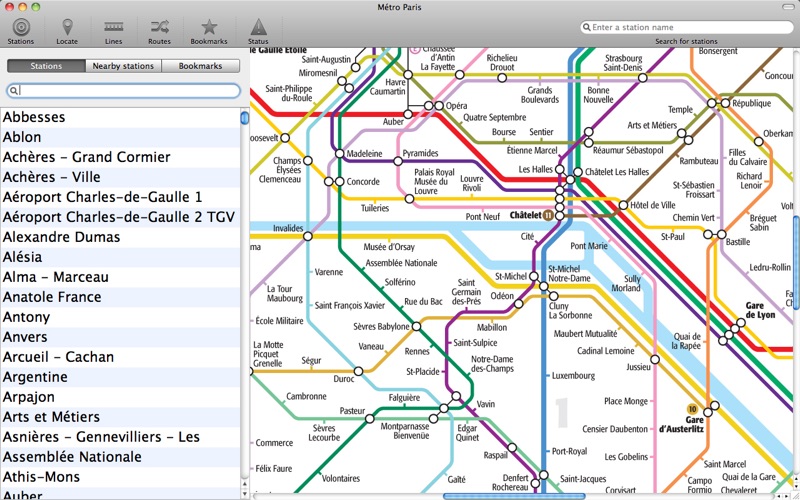Click Strasbourg Saint-Denis station marker

tap(643, 78)
